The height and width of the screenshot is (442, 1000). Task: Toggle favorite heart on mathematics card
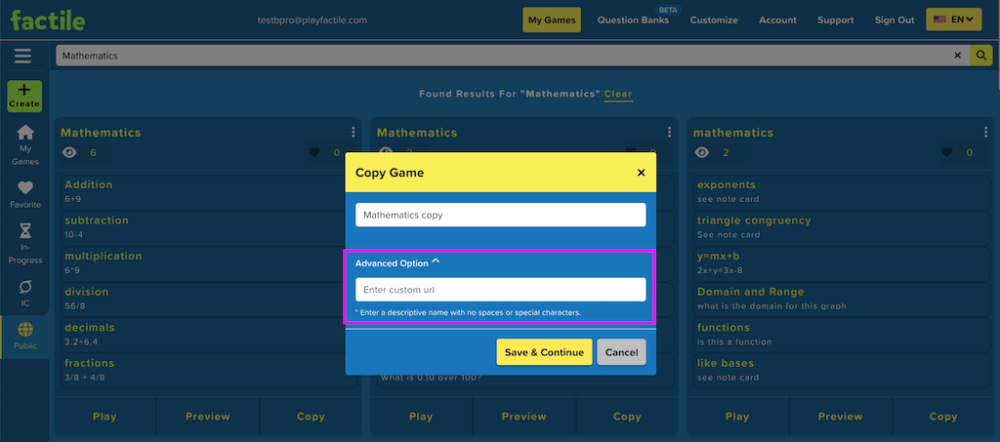[x=946, y=152]
